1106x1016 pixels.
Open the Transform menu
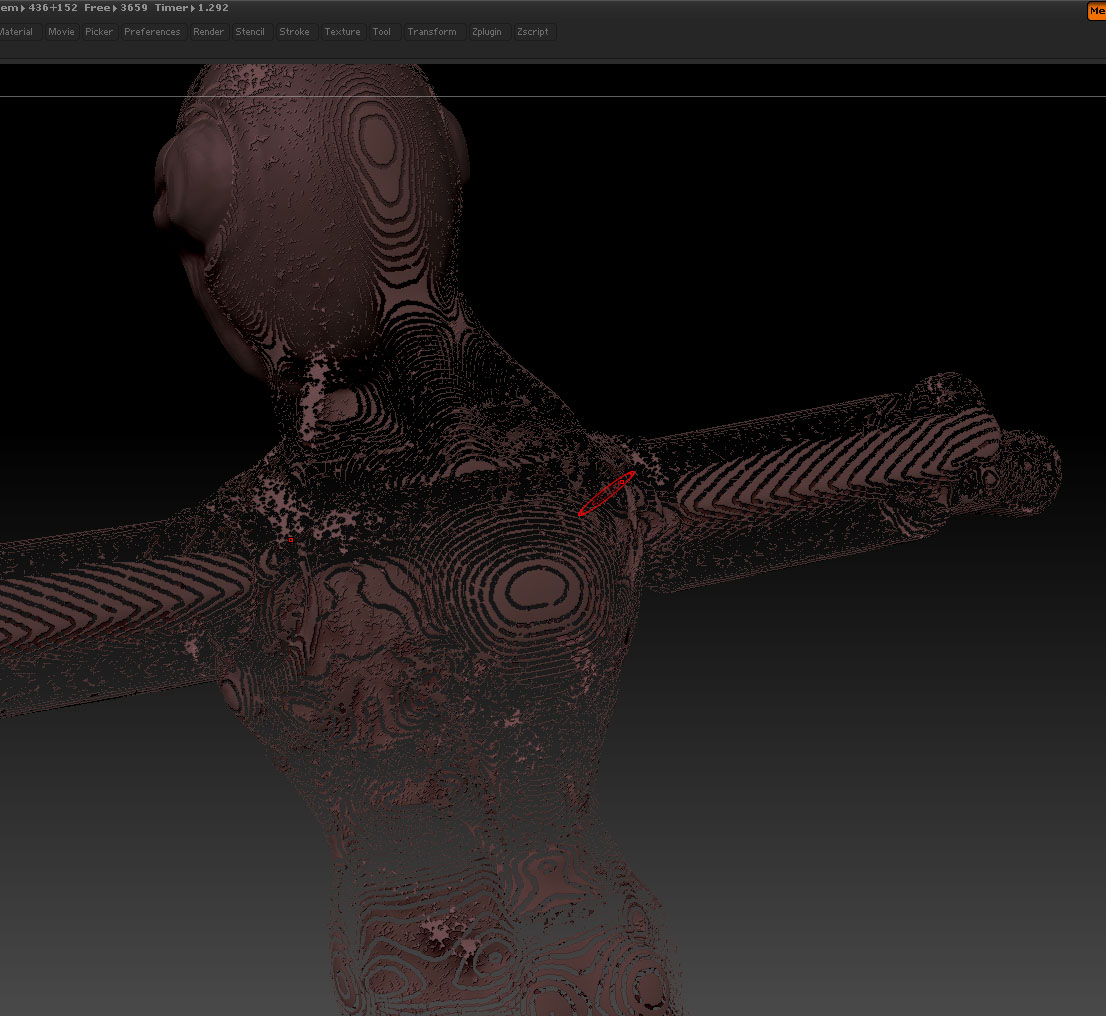(432, 31)
